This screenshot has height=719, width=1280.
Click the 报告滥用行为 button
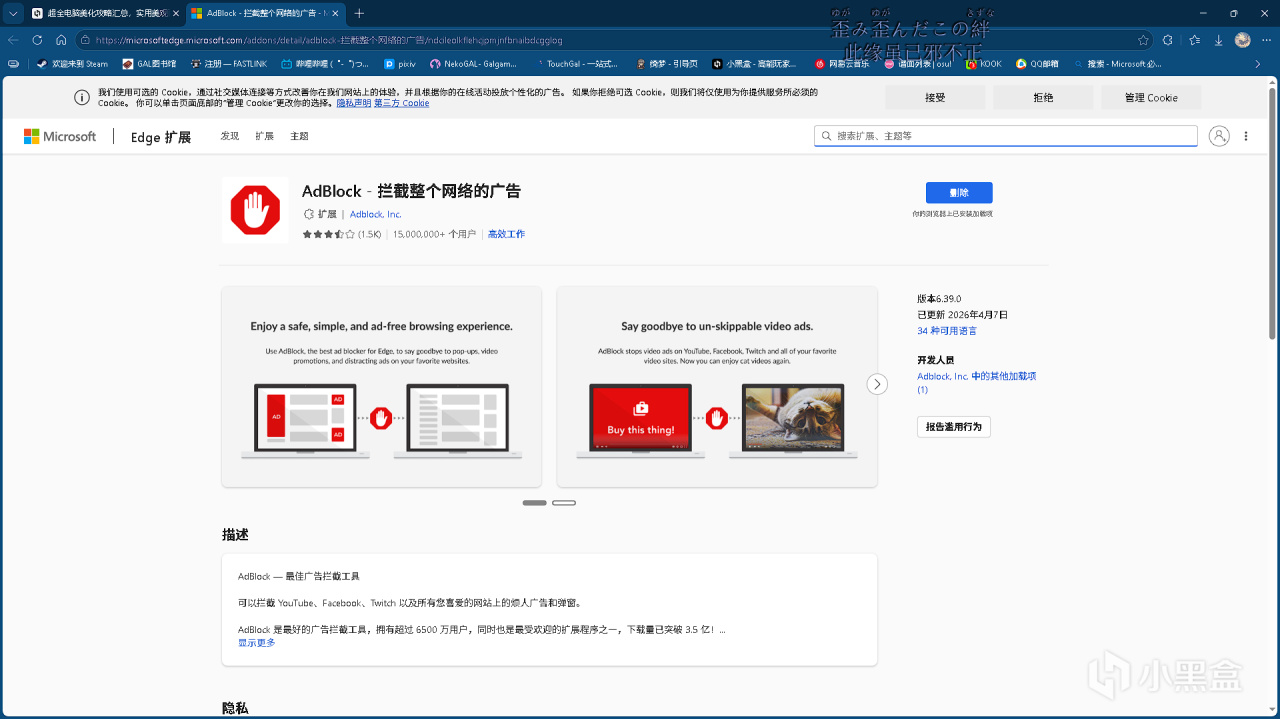pos(954,427)
